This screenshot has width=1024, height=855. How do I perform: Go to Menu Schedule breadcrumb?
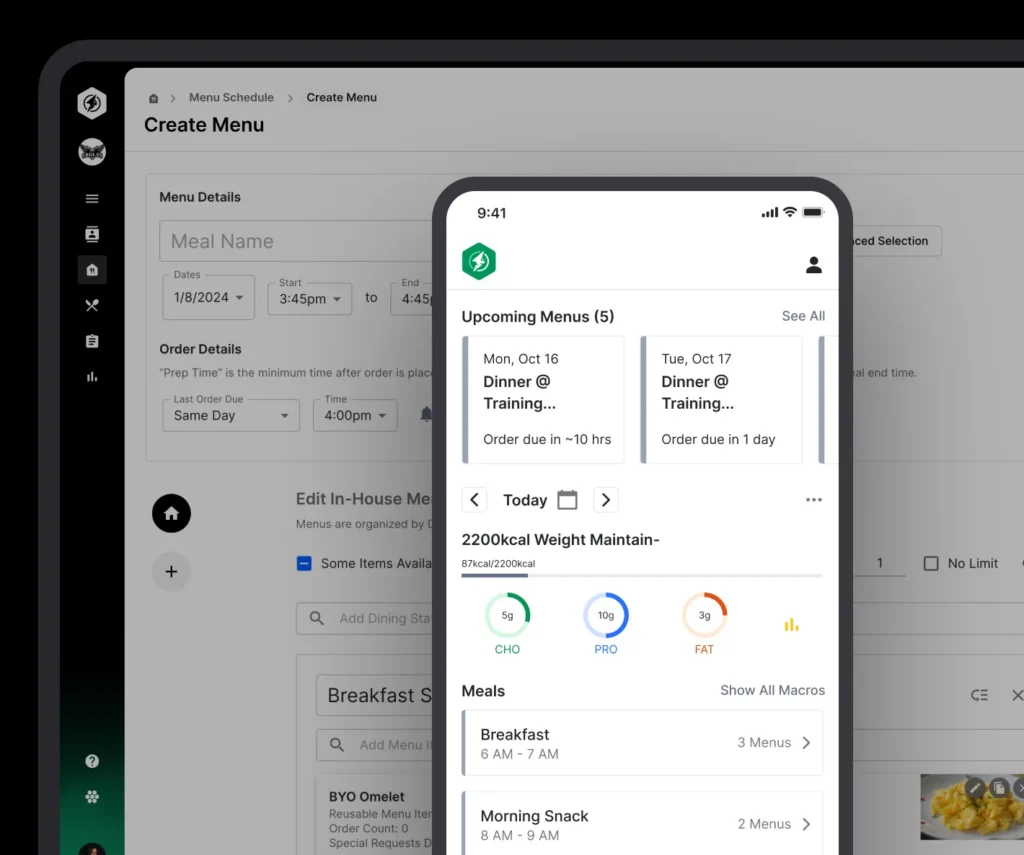(231, 97)
